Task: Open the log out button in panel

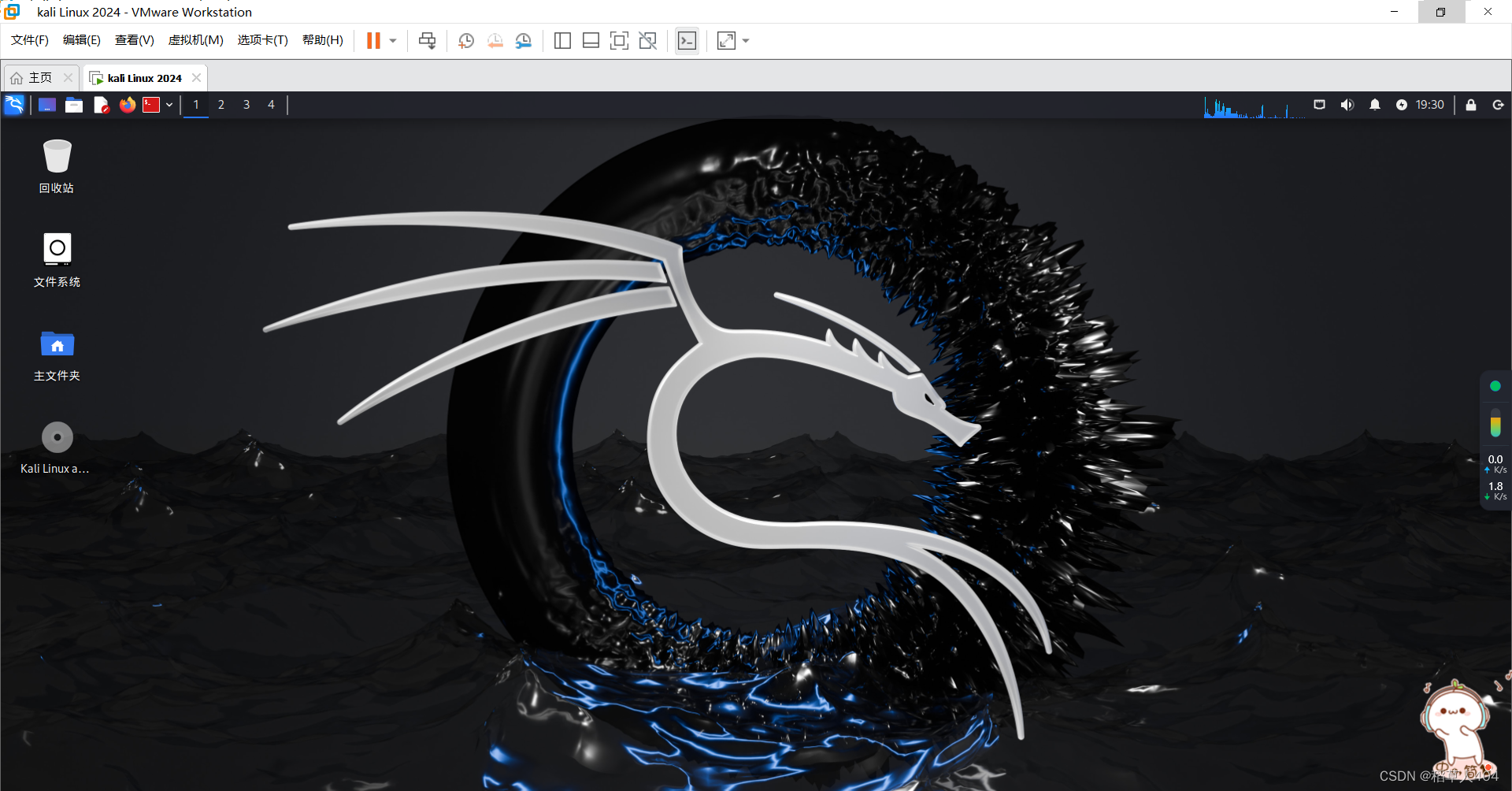Action: [1499, 105]
